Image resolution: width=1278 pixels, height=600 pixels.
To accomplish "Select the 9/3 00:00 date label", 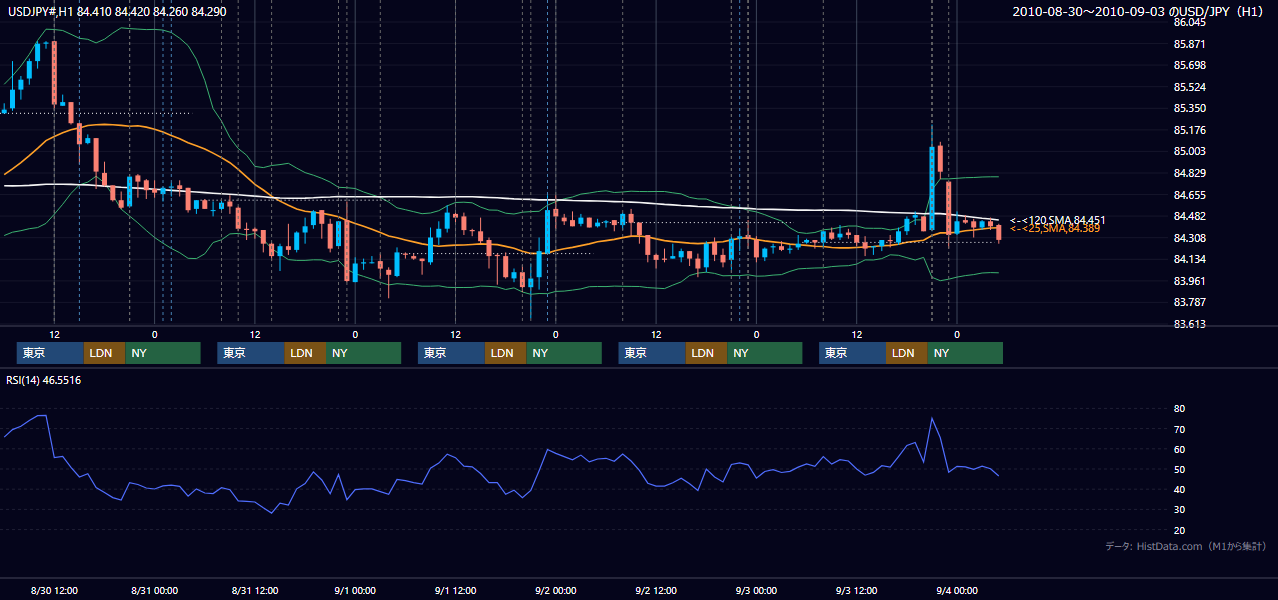I will 756,590.
